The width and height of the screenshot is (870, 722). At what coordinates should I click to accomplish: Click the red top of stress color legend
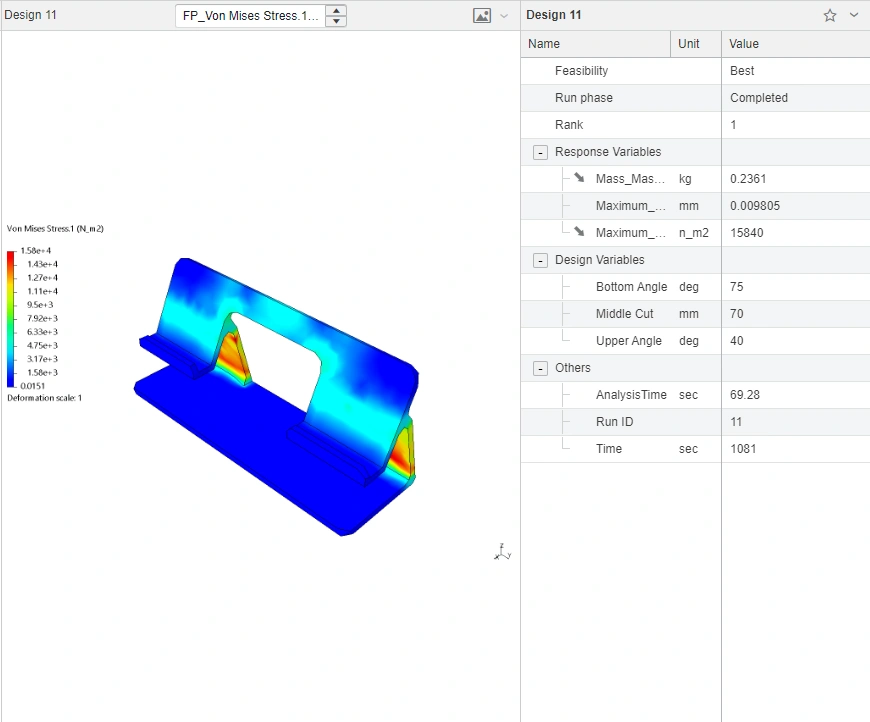click(11, 257)
